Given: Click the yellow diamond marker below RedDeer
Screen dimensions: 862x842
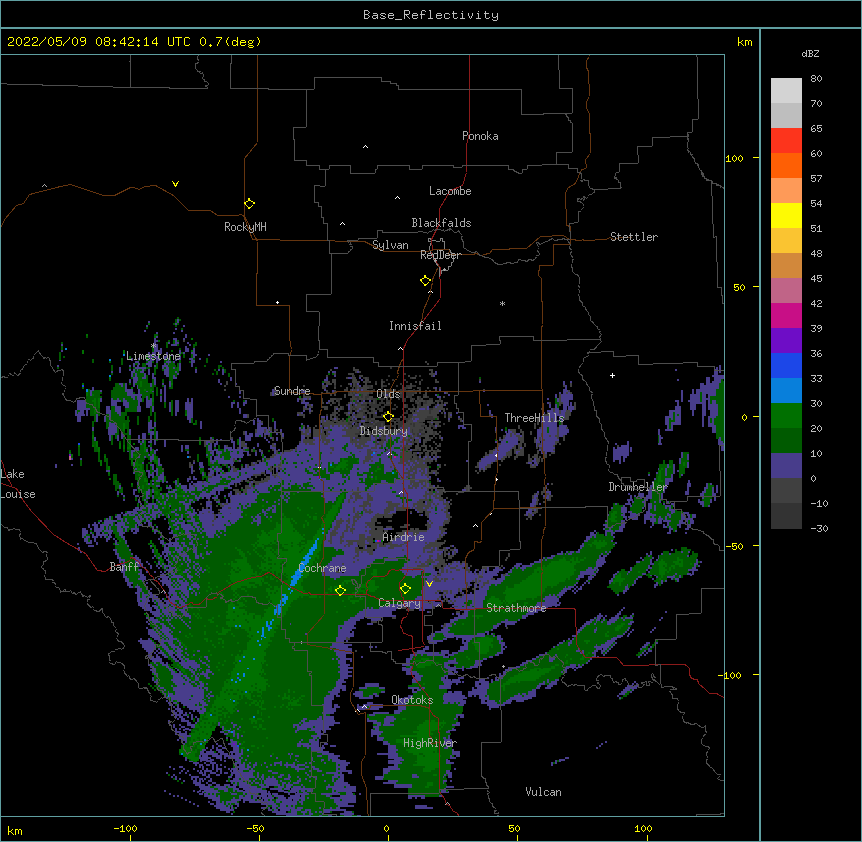Looking at the screenshot, I should [x=426, y=281].
